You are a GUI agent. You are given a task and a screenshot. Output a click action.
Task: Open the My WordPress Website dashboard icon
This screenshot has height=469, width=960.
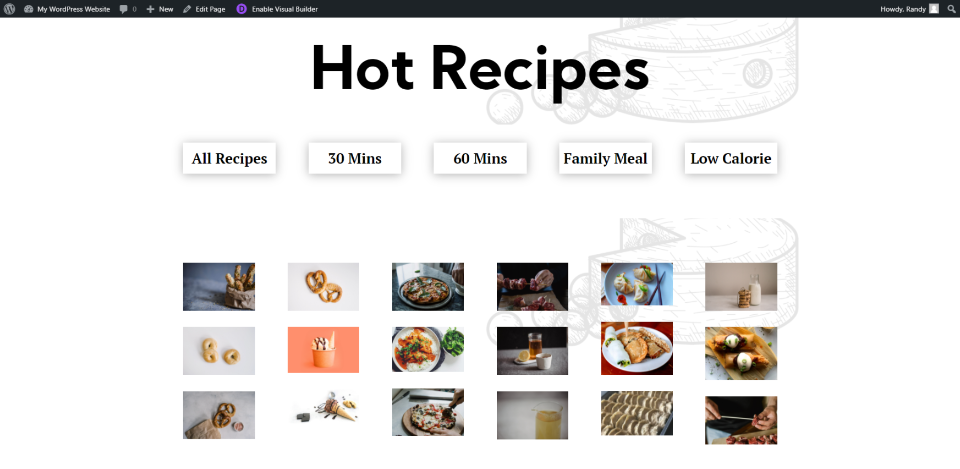click(28, 9)
